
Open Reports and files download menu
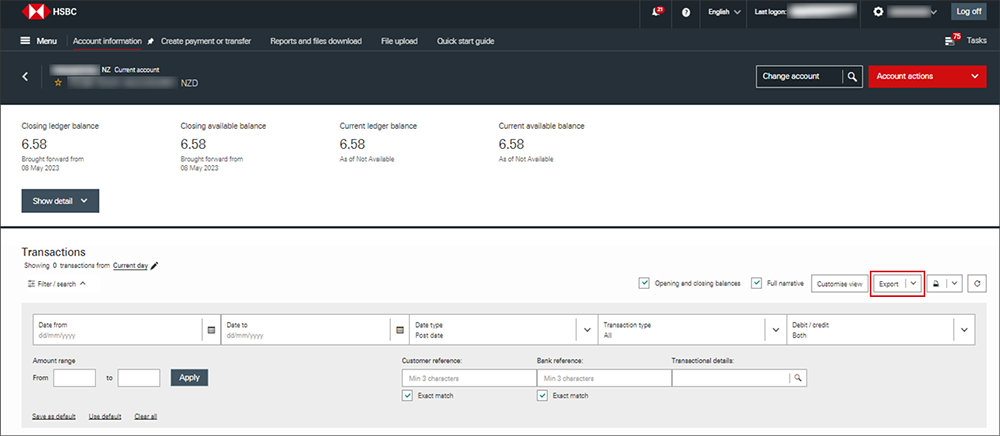(x=316, y=41)
